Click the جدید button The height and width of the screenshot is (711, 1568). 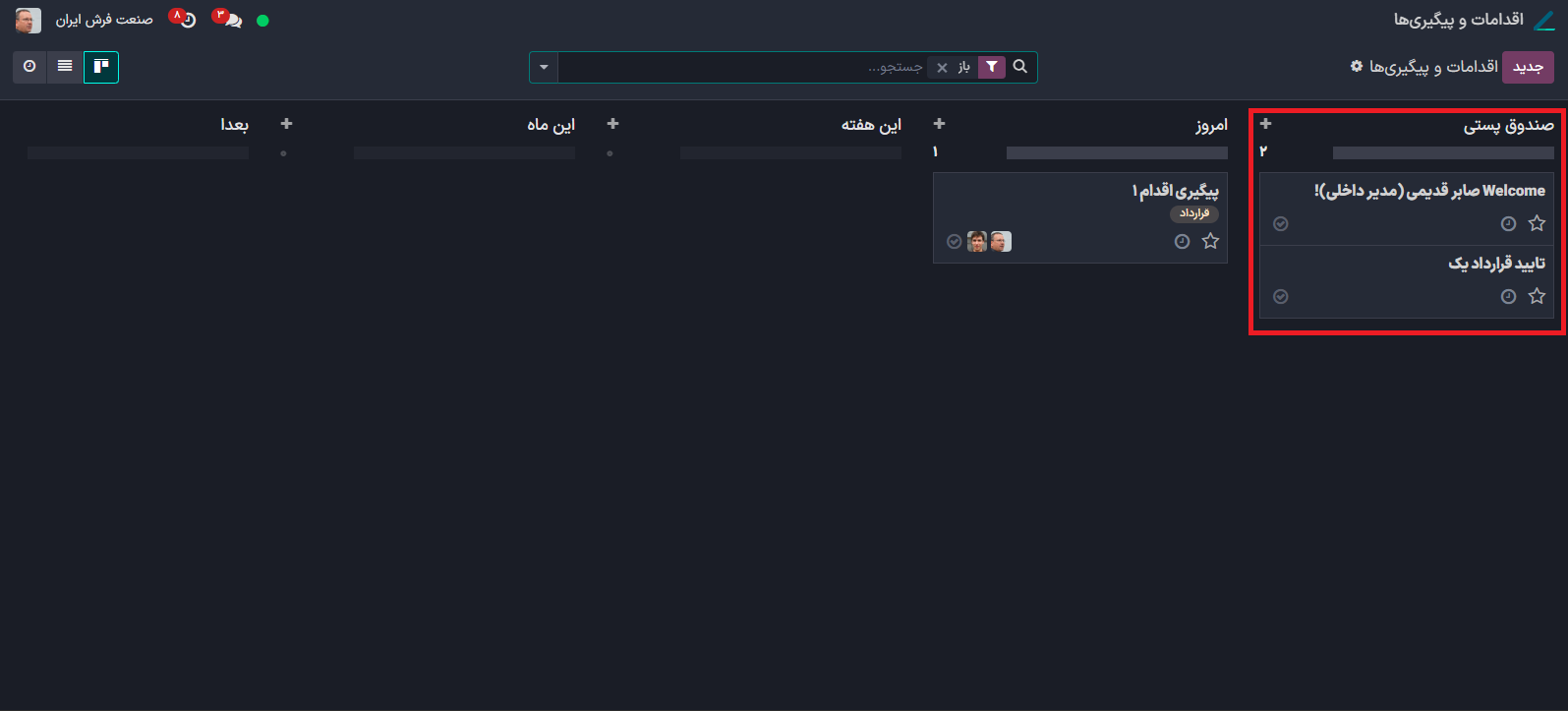click(x=1527, y=67)
